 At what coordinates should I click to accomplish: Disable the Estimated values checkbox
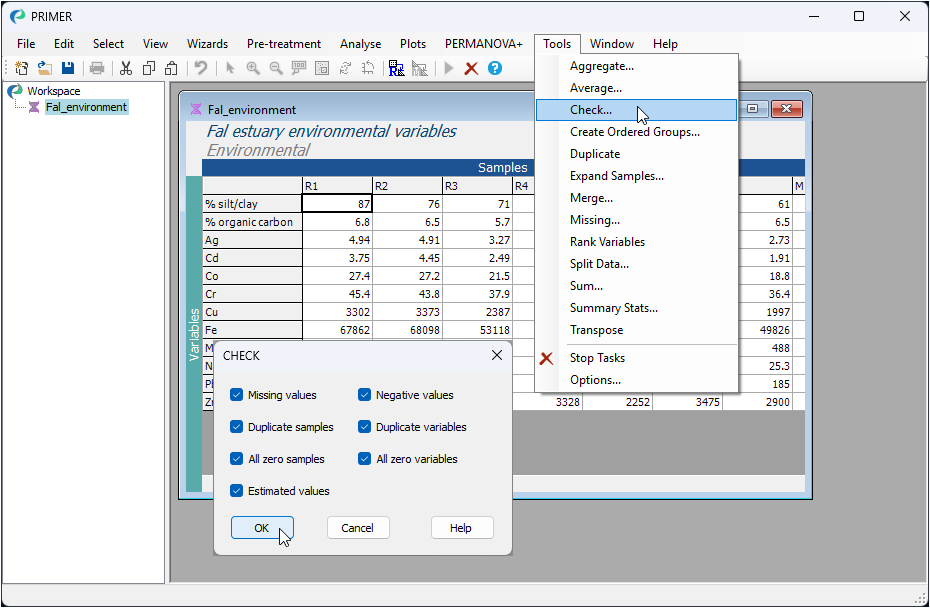coord(237,491)
